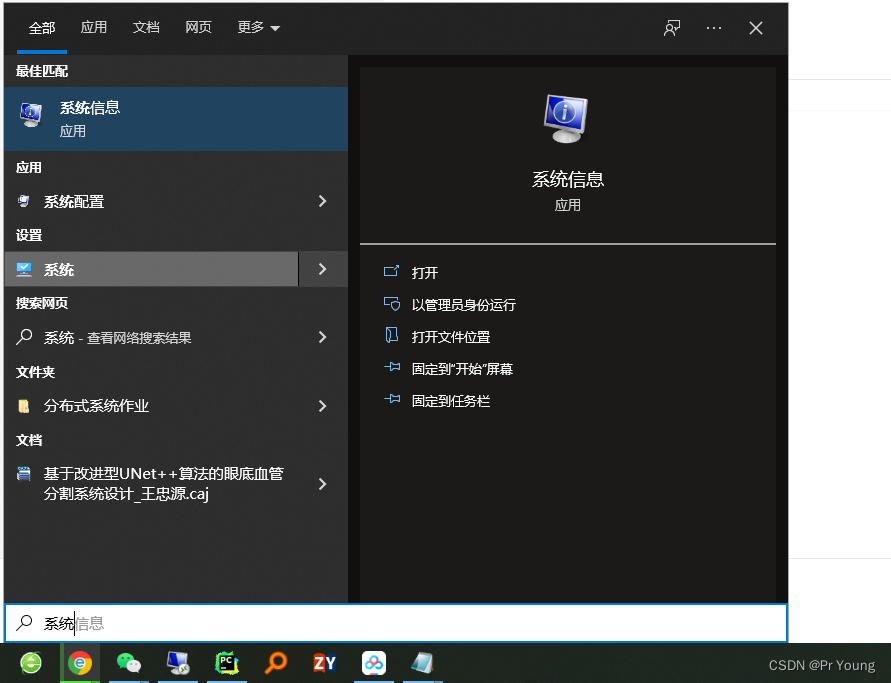891x683 pixels.
Task: Click 打开 in the preview pane
Action: [424, 273]
